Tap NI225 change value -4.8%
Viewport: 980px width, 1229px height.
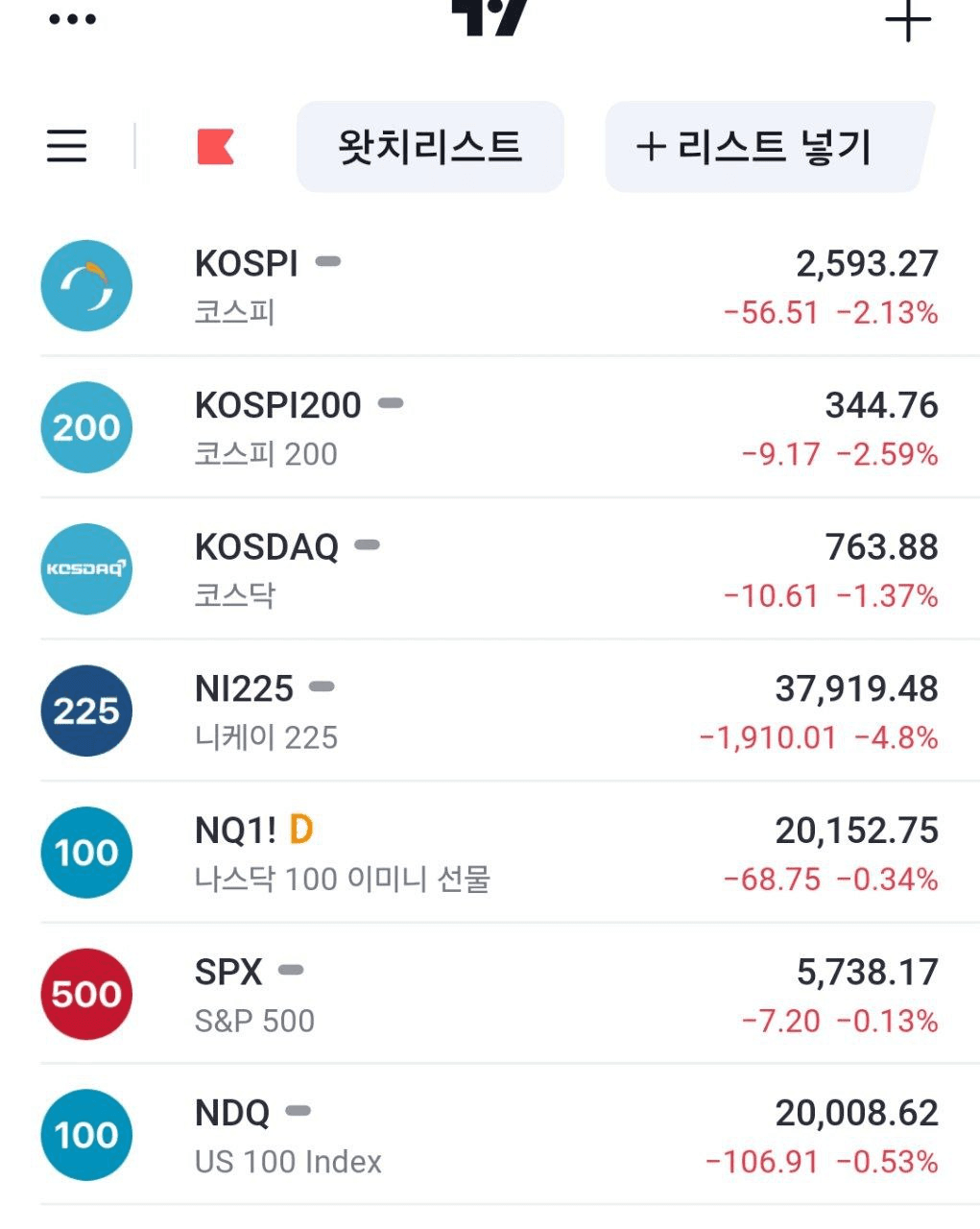click(x=896, y=737)
